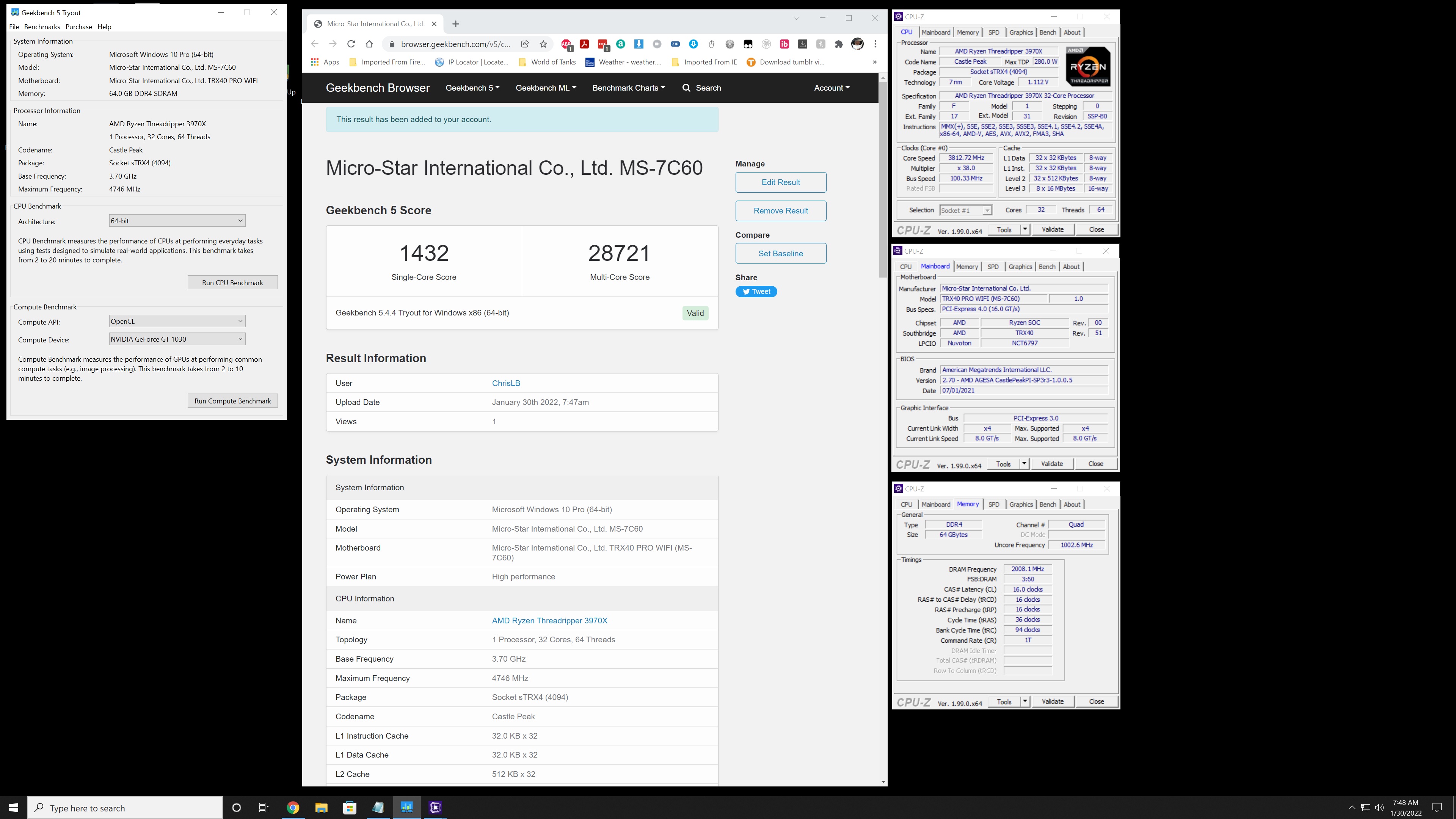
Task: Open the Weather bookmark
Action: 623,62
